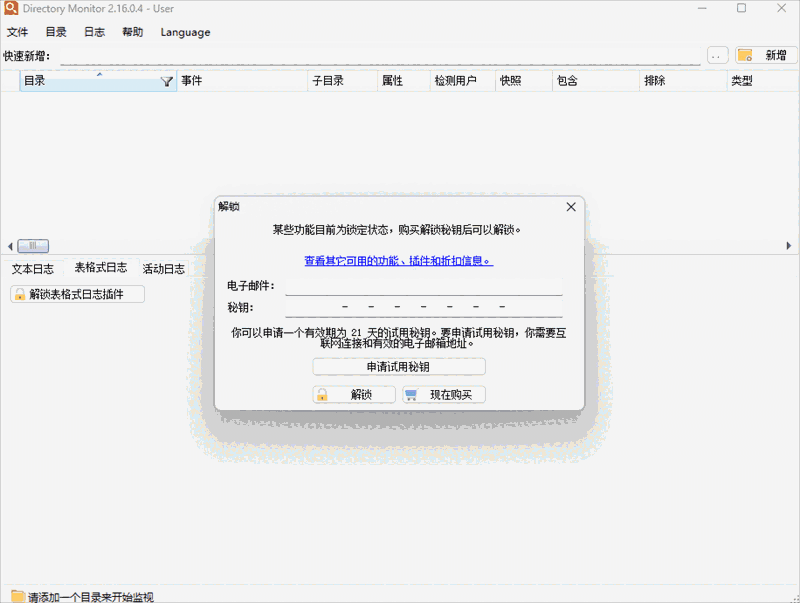Image resolution: width=800 pixels, height=603 pixels.
Task: Open the 文件 menu
Action: 17,32
